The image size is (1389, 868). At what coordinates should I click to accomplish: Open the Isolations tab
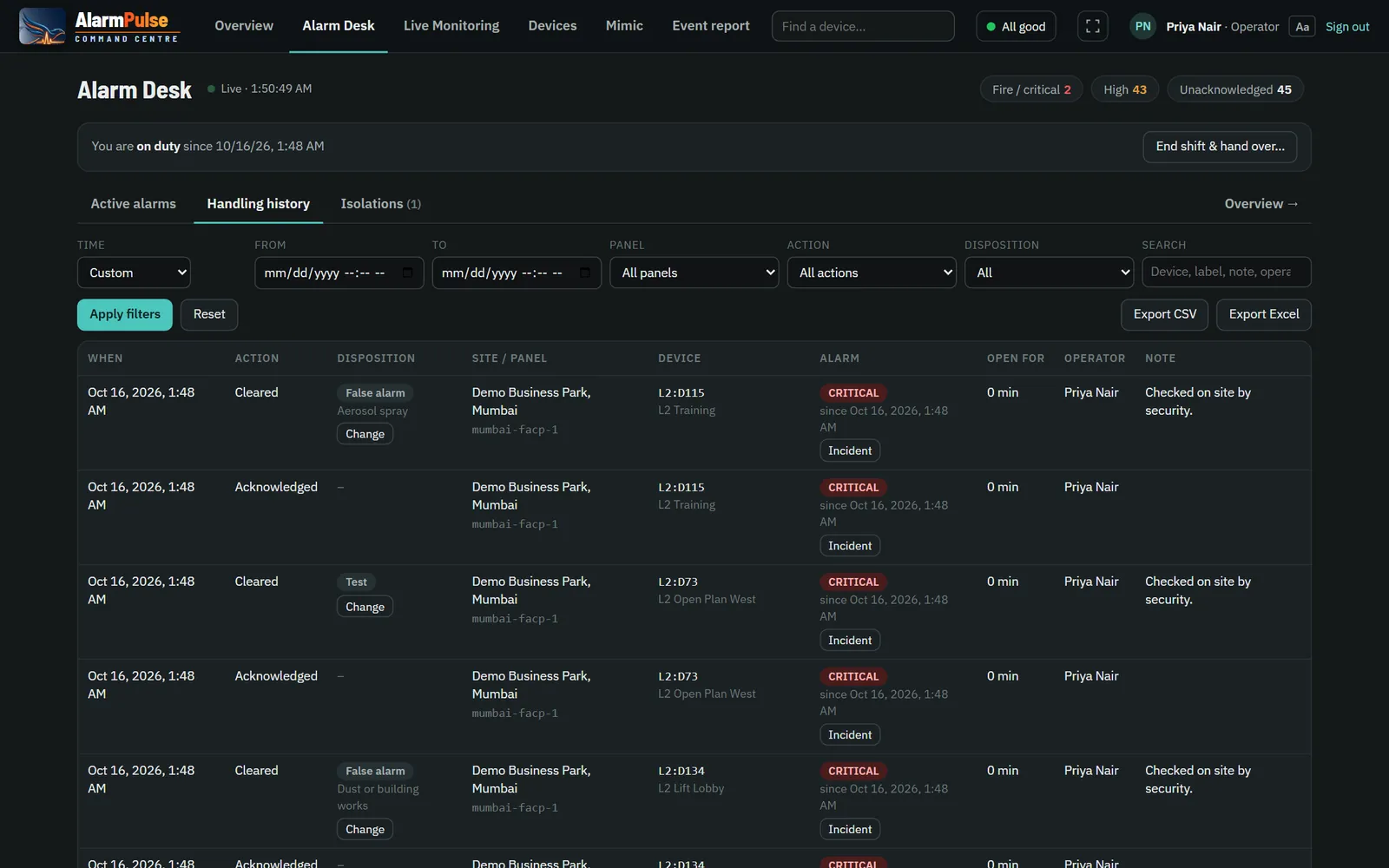(x=380, y=203)
